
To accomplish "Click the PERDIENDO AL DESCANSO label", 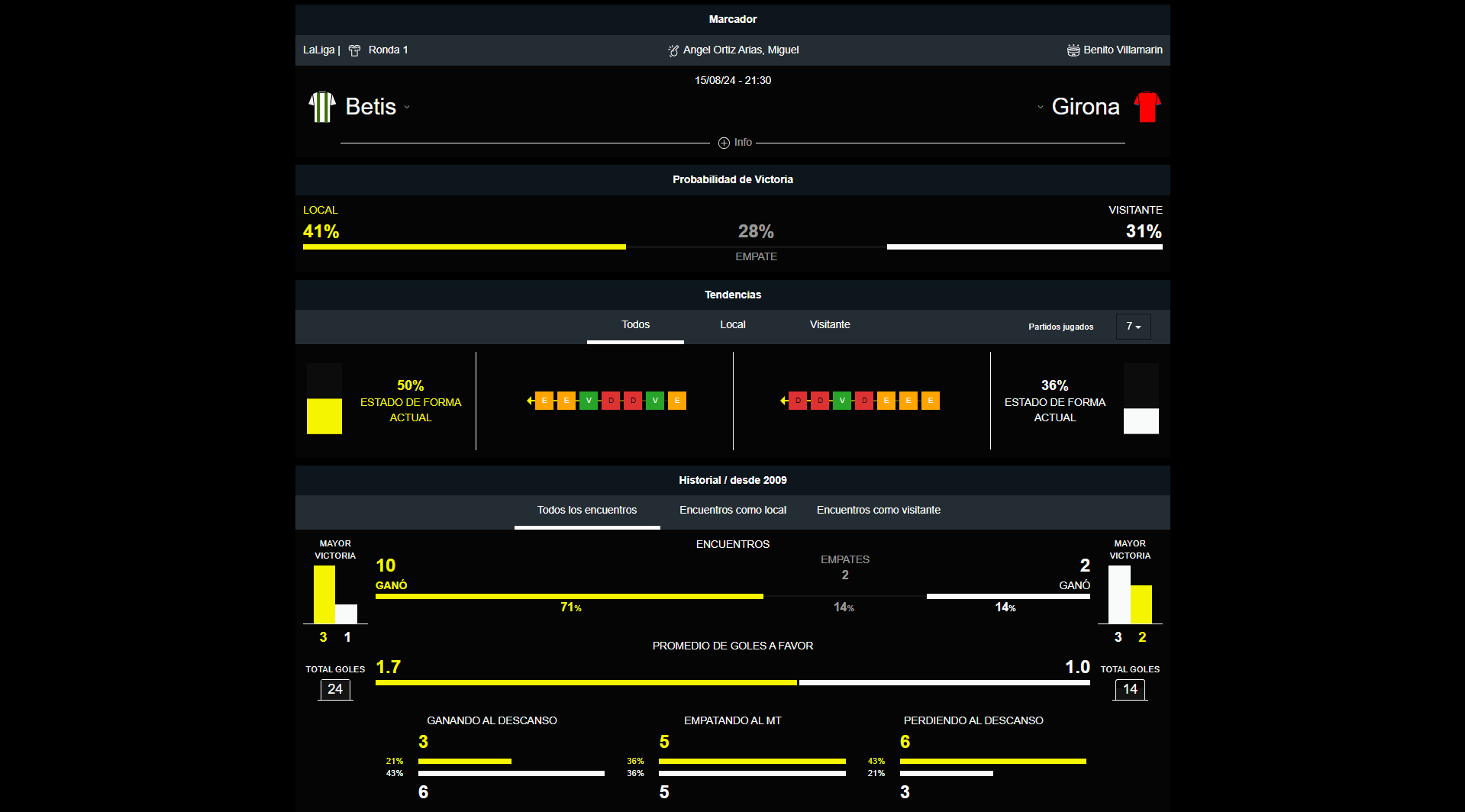I will click(973, 721).
